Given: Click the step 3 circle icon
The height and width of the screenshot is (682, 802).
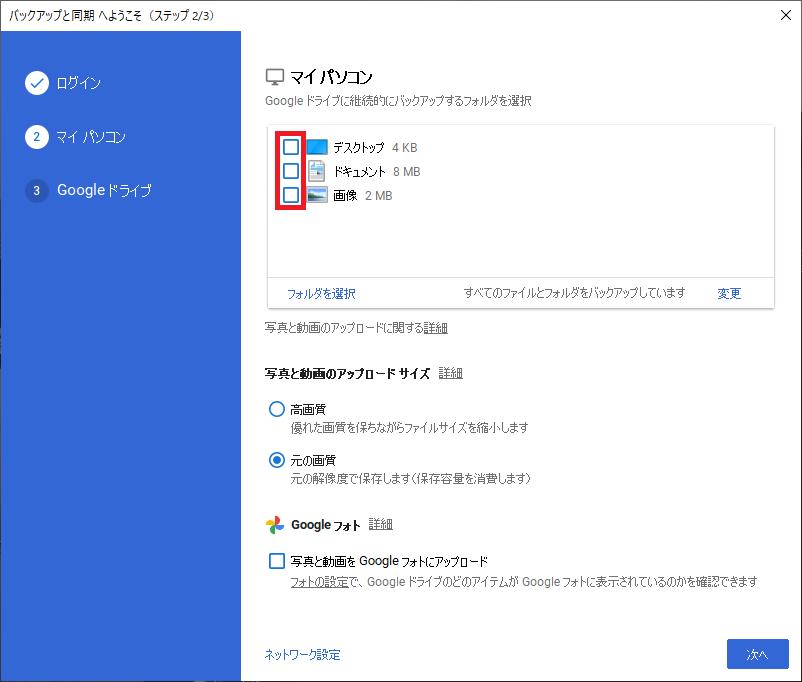Looking at the screenshot, I should [37, 191].
